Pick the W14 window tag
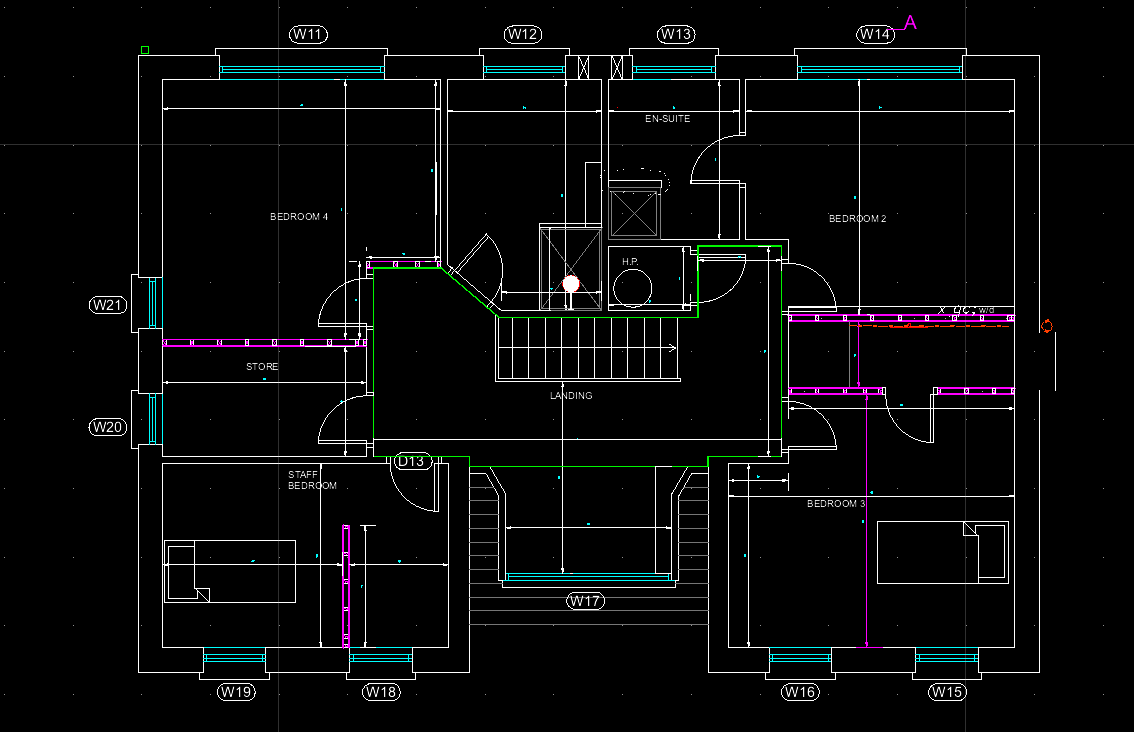Screen dimensions: 1134x732 point(875,35)
